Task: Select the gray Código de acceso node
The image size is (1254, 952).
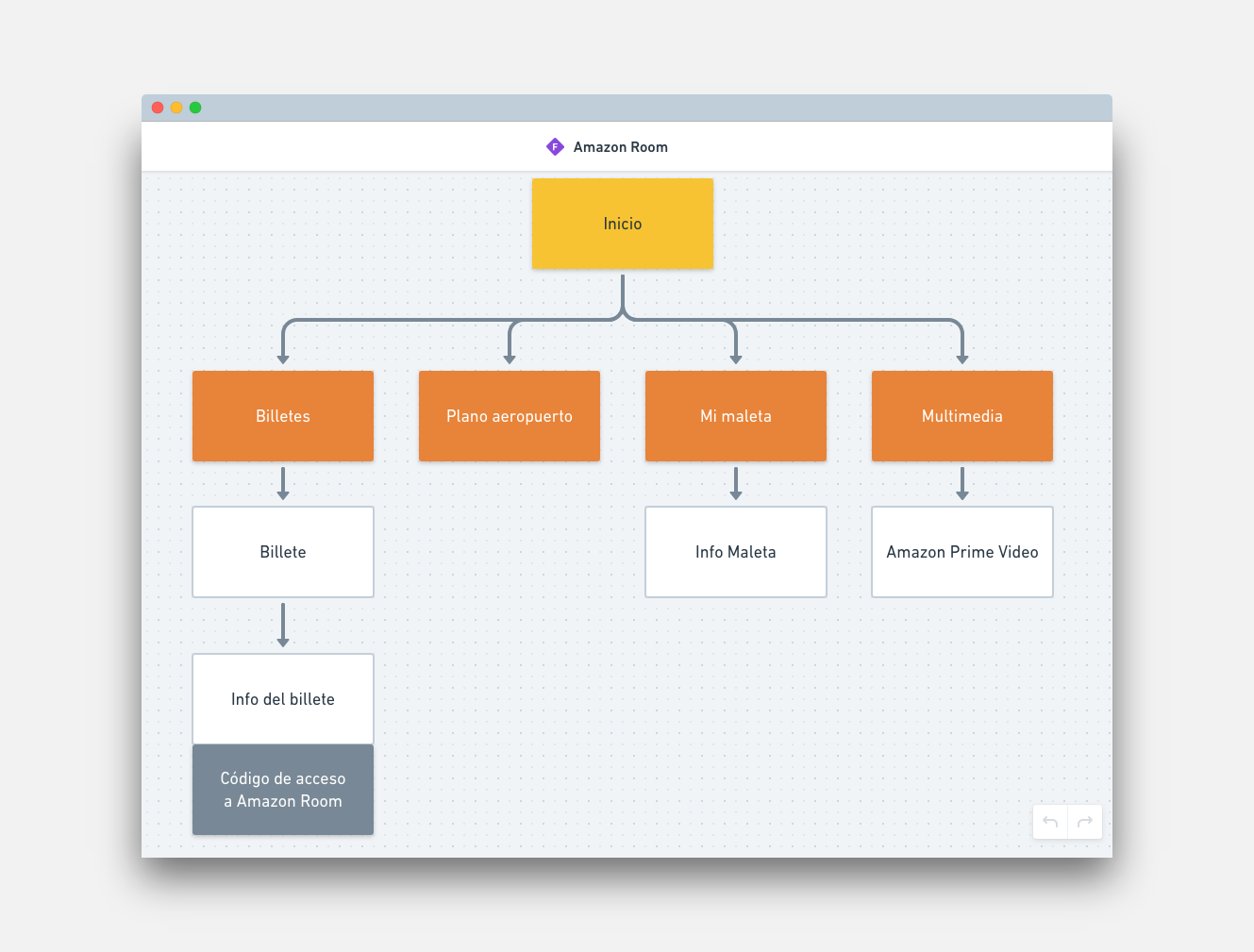Action: [283, 790]
